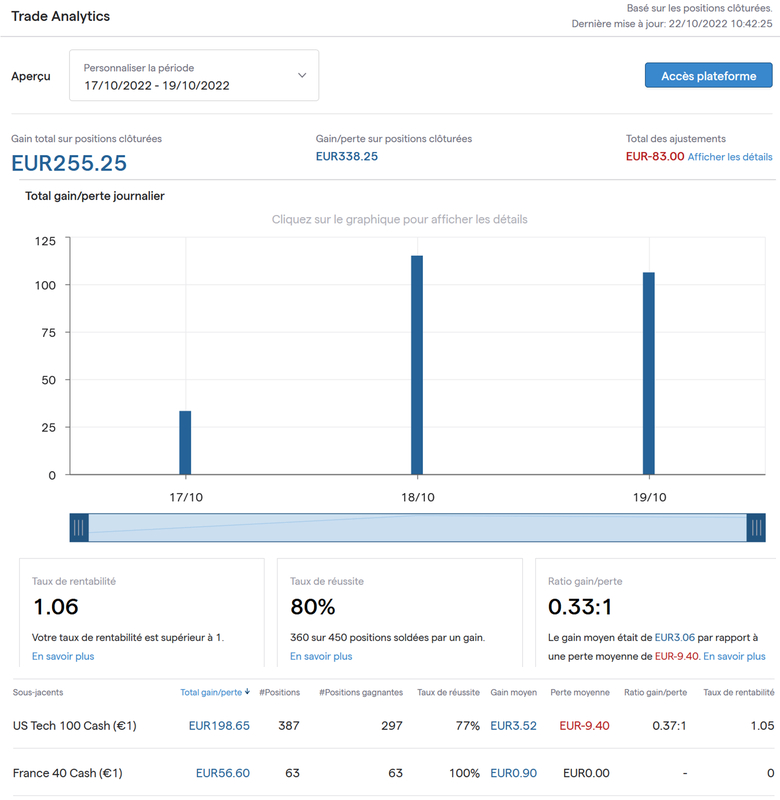Open the France 40 Cash row
The height and width of the screenshot is (800, 780).
(393, 773)
